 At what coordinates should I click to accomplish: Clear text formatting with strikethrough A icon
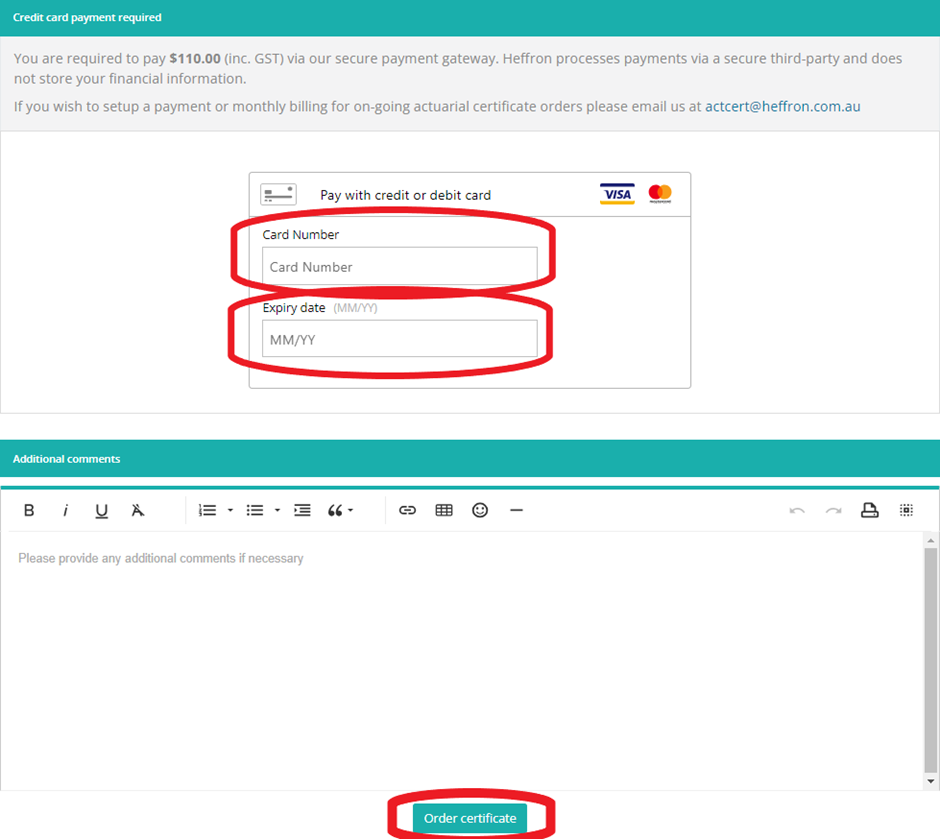pyautogui.click(x=138, y=511)
